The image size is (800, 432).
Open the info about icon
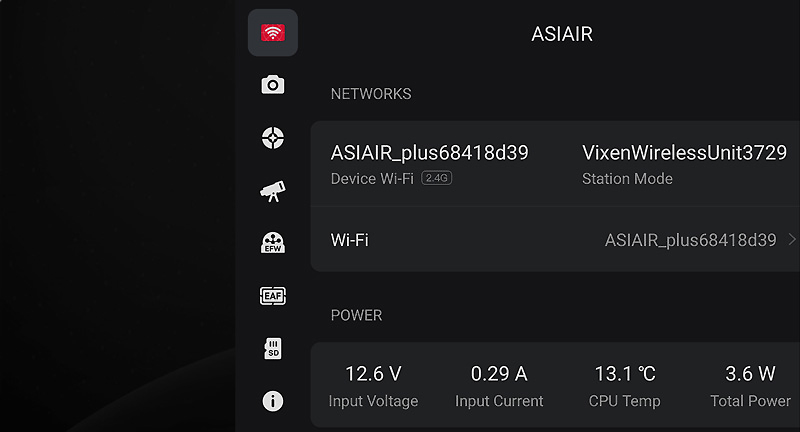[273, 401]
